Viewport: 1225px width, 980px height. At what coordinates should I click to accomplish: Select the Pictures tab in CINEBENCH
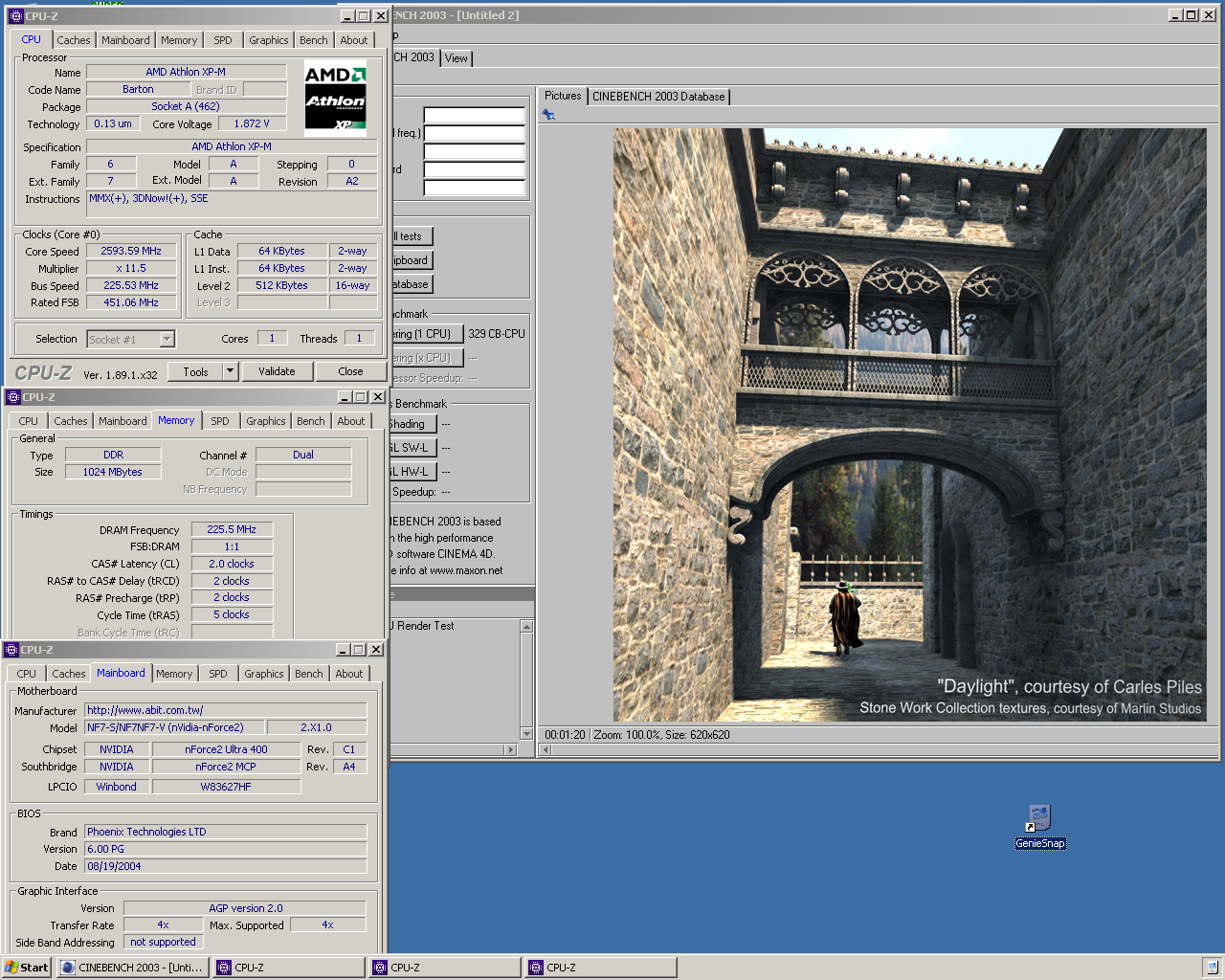(x=563, y=96)
